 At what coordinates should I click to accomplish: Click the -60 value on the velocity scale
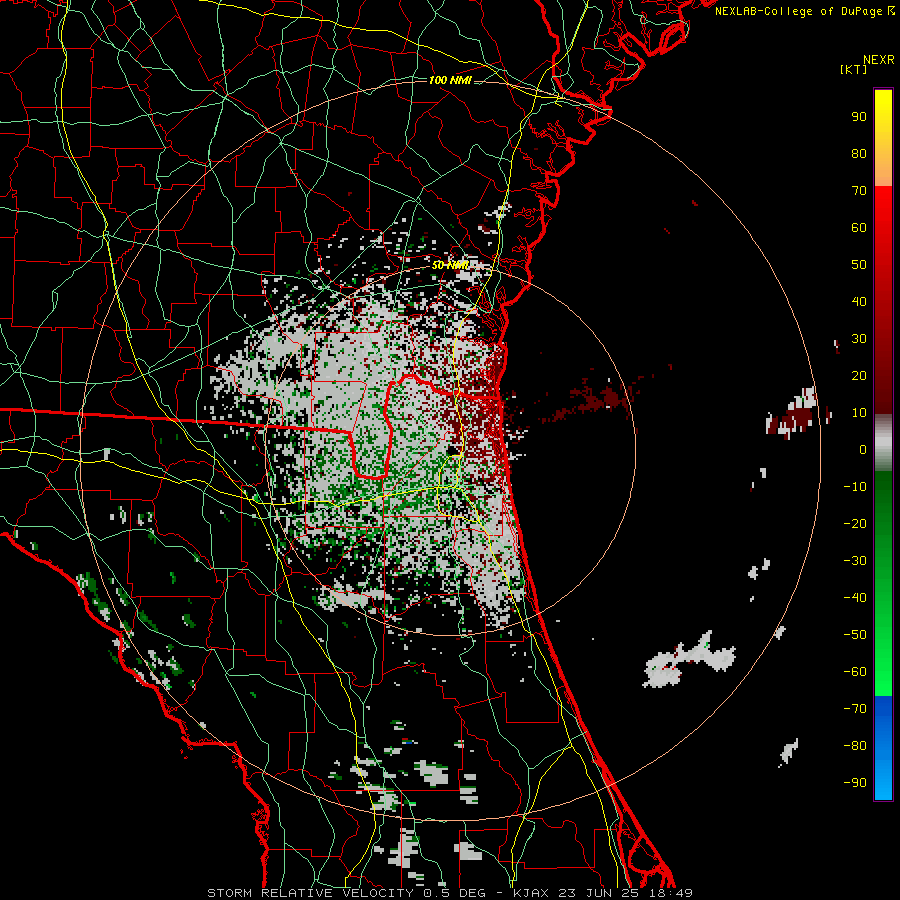(x=855, y=672)
